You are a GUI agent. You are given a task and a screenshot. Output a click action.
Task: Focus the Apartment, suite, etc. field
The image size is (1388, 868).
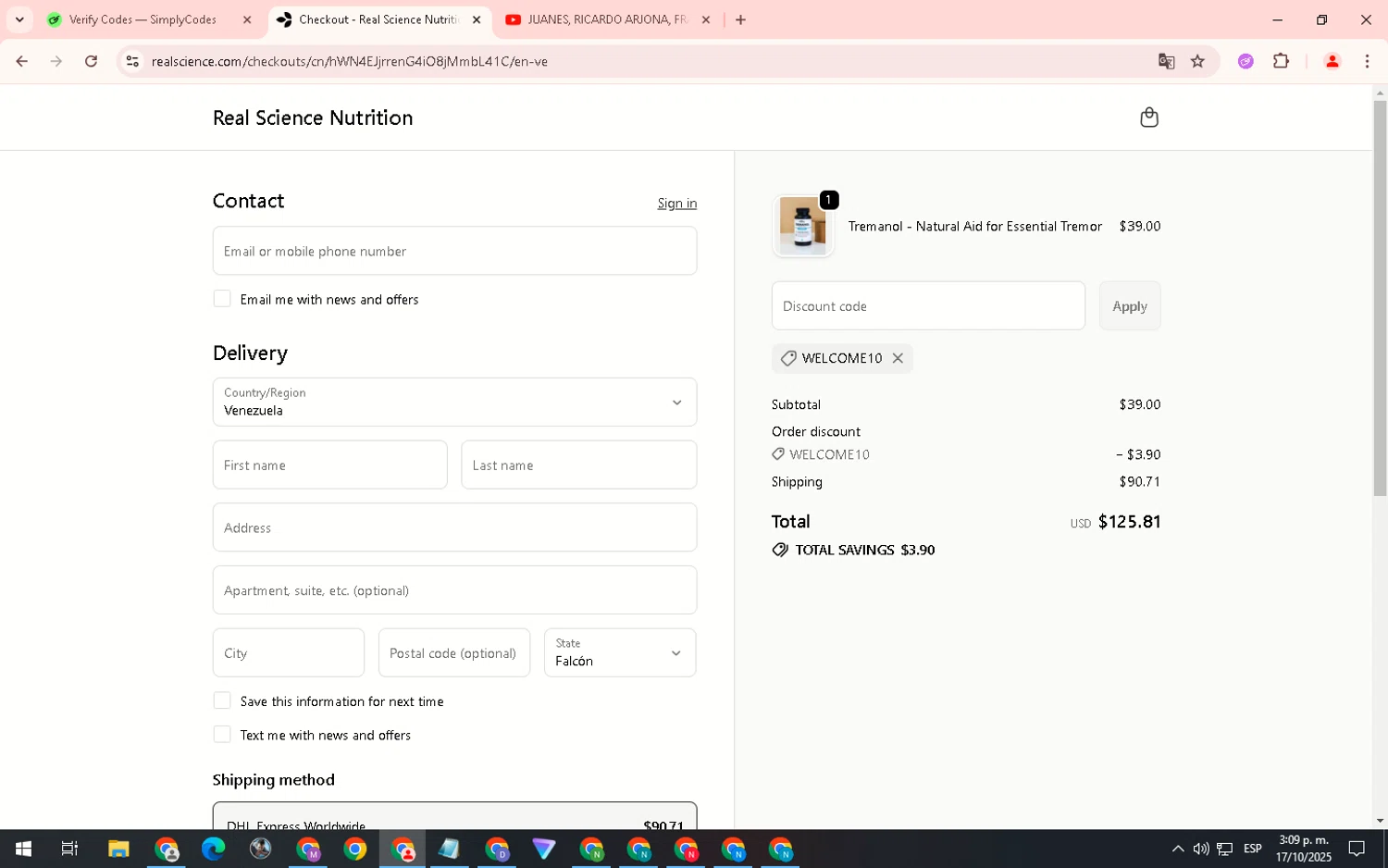[x=454, y=590]
